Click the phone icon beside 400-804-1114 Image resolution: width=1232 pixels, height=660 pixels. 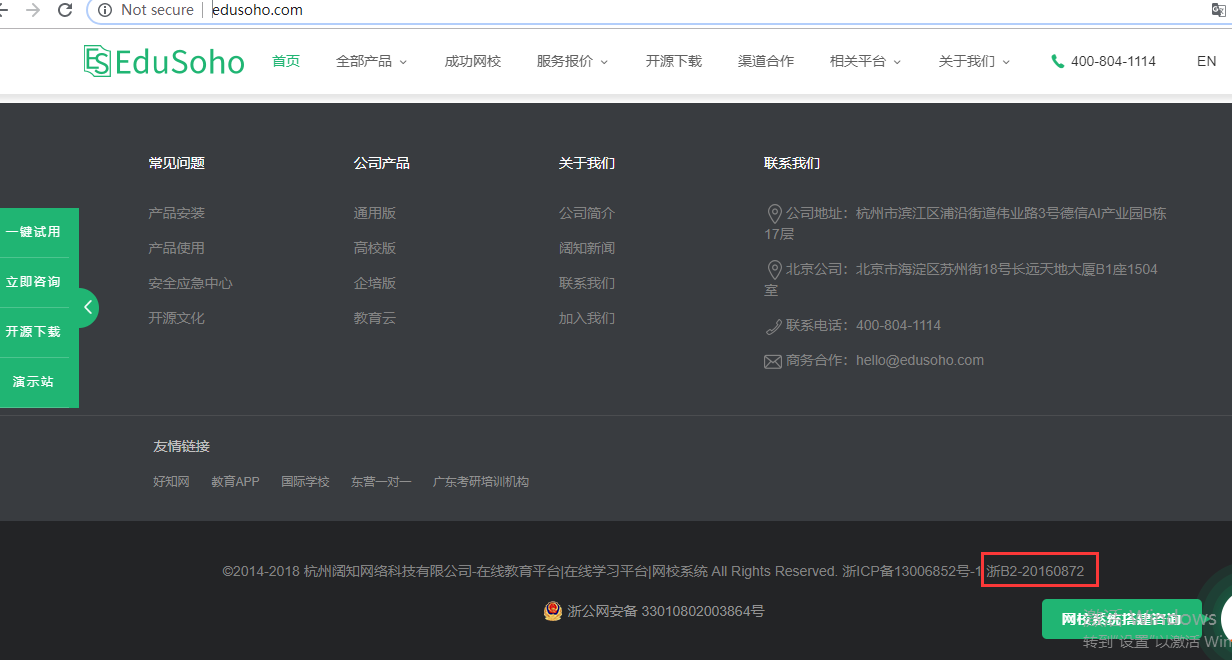tap(1057, 61)
